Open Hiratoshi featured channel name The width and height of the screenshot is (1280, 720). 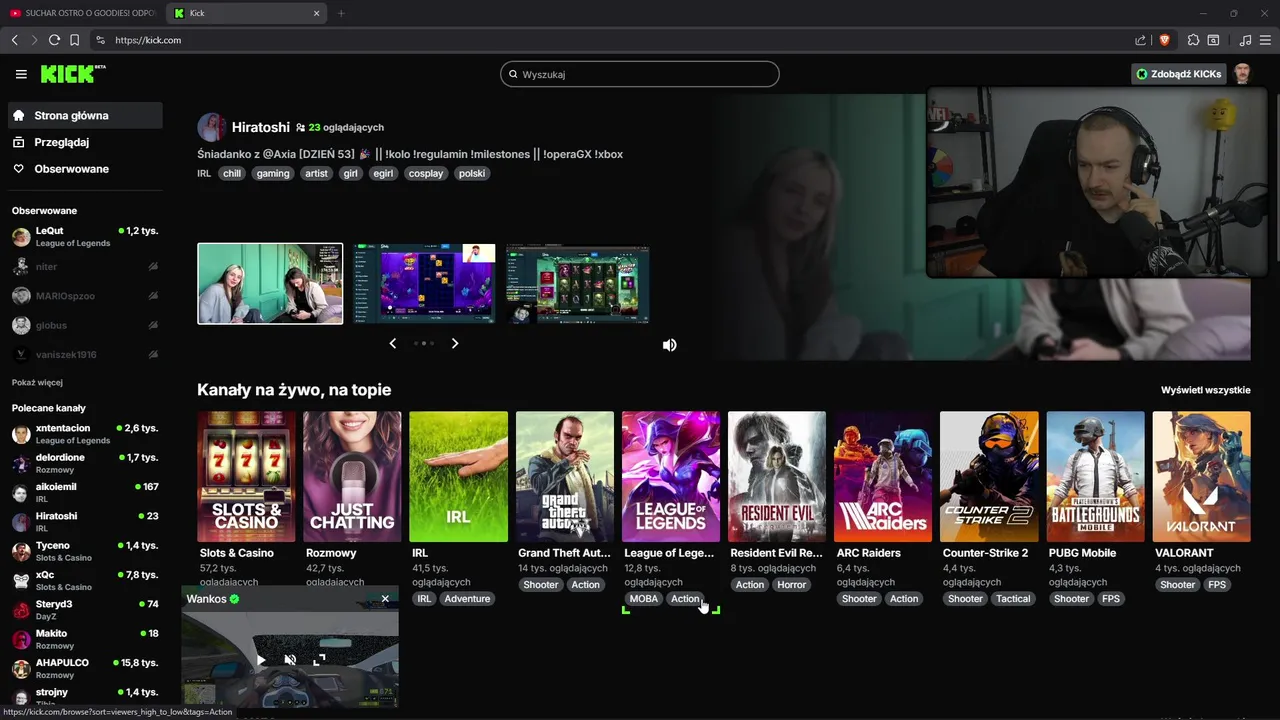(x=261, y=127)
